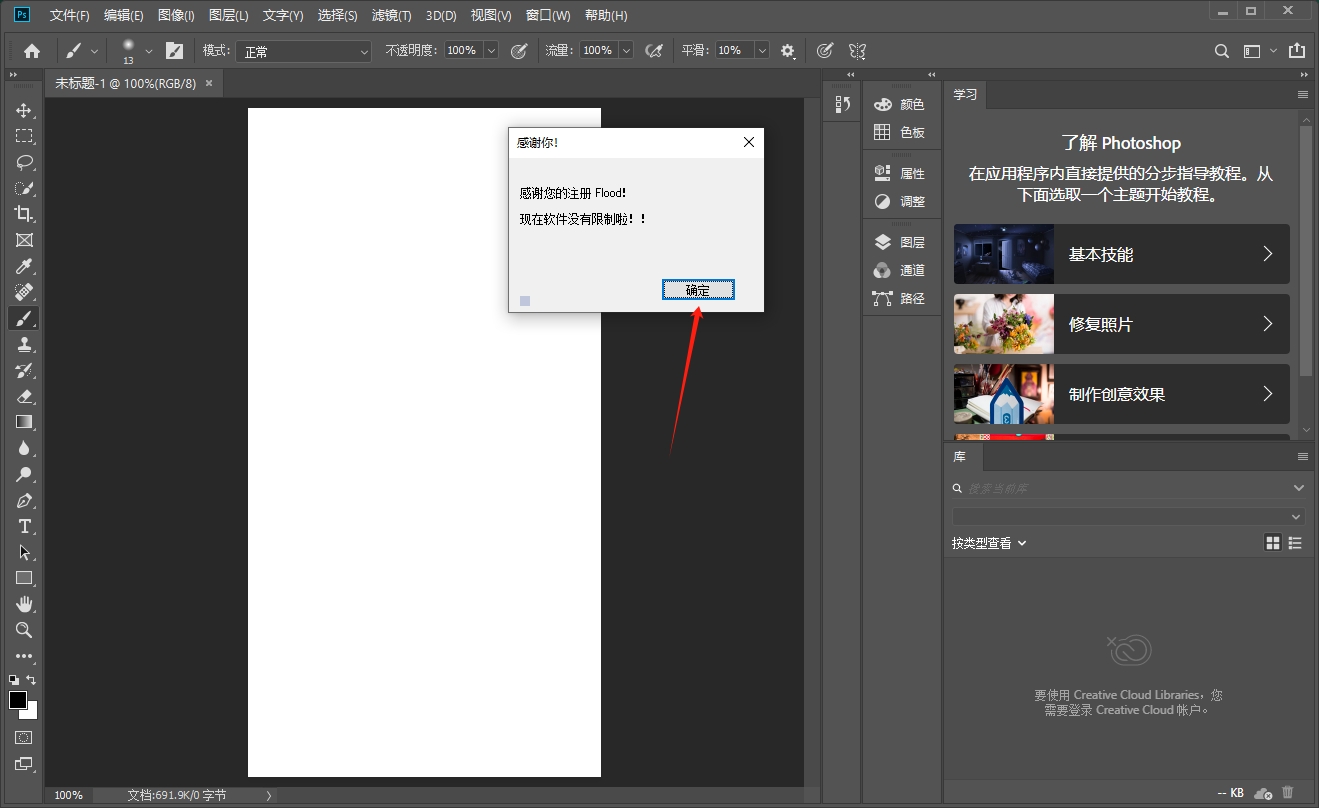This screenshot has width=1319, height=808.
Task: Toggle pressure for opacity icon
Action: 519,51
